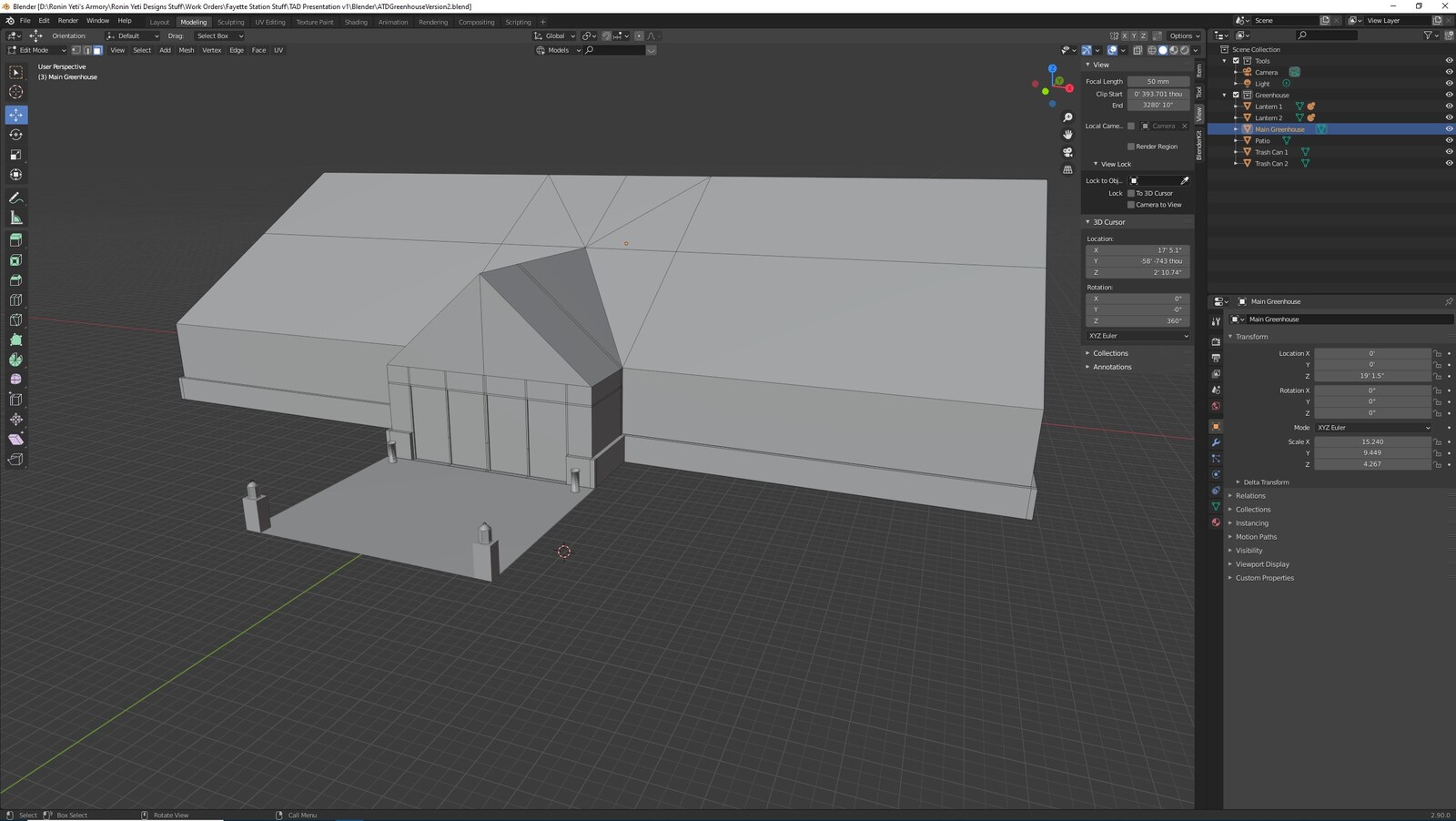
Task: Select the Inset Faces tool
Action: (16, 260)
